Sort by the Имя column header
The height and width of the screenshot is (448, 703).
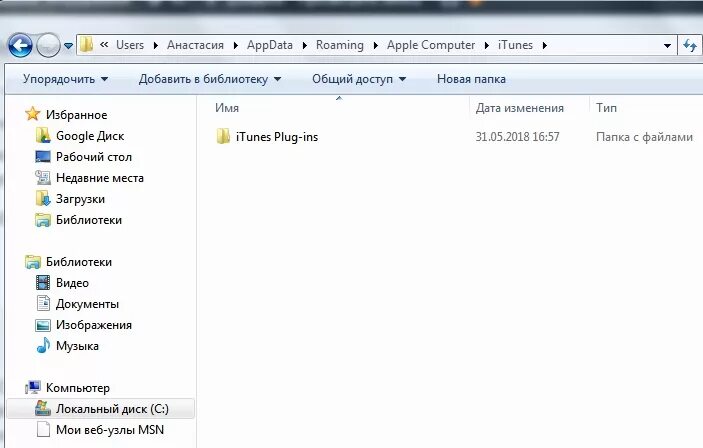coord(227,108)
